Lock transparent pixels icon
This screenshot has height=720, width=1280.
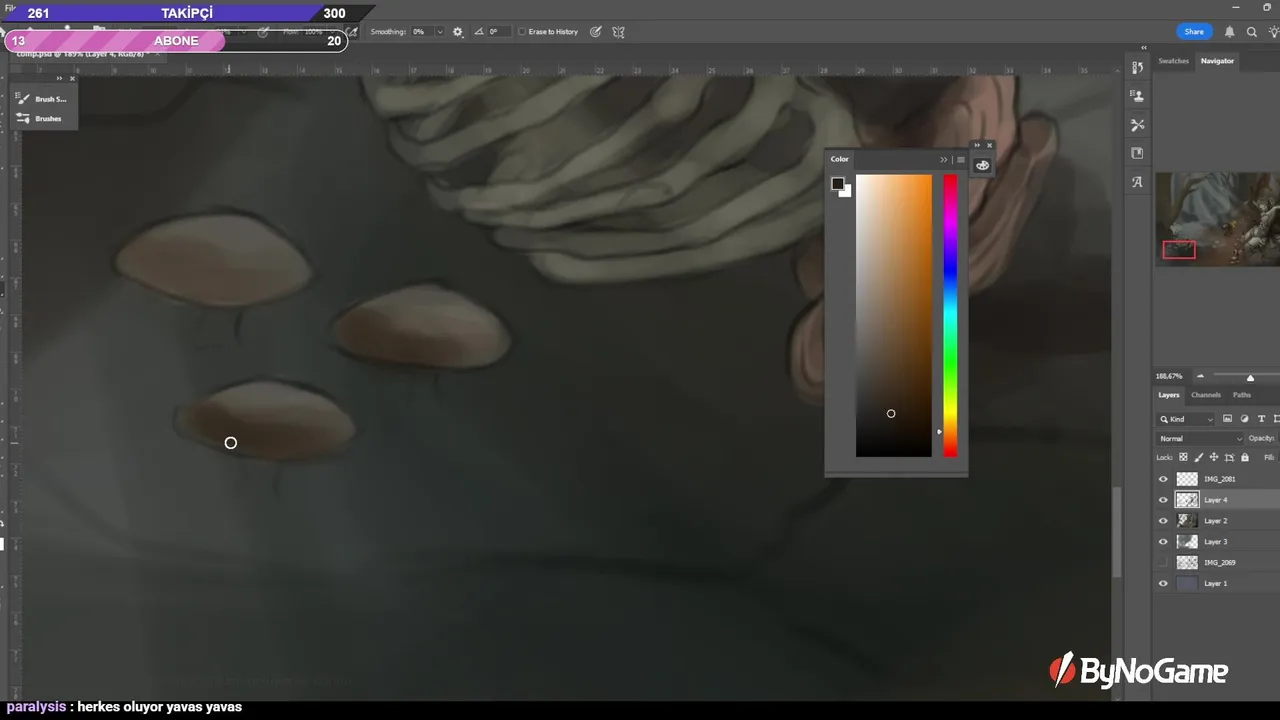click(x=1184, y=457)
